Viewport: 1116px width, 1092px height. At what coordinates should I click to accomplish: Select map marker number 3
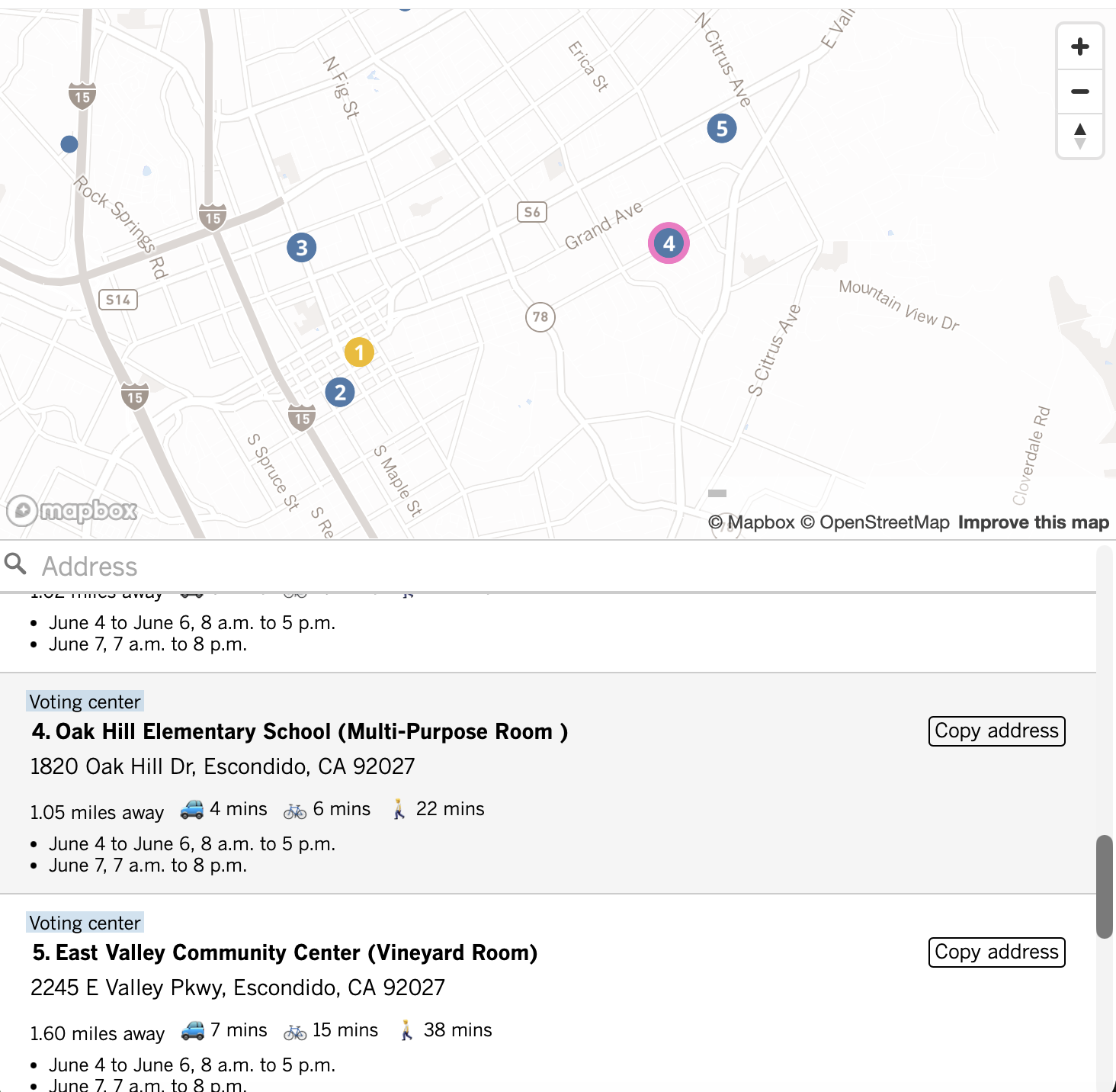click(x=302, y=248)
